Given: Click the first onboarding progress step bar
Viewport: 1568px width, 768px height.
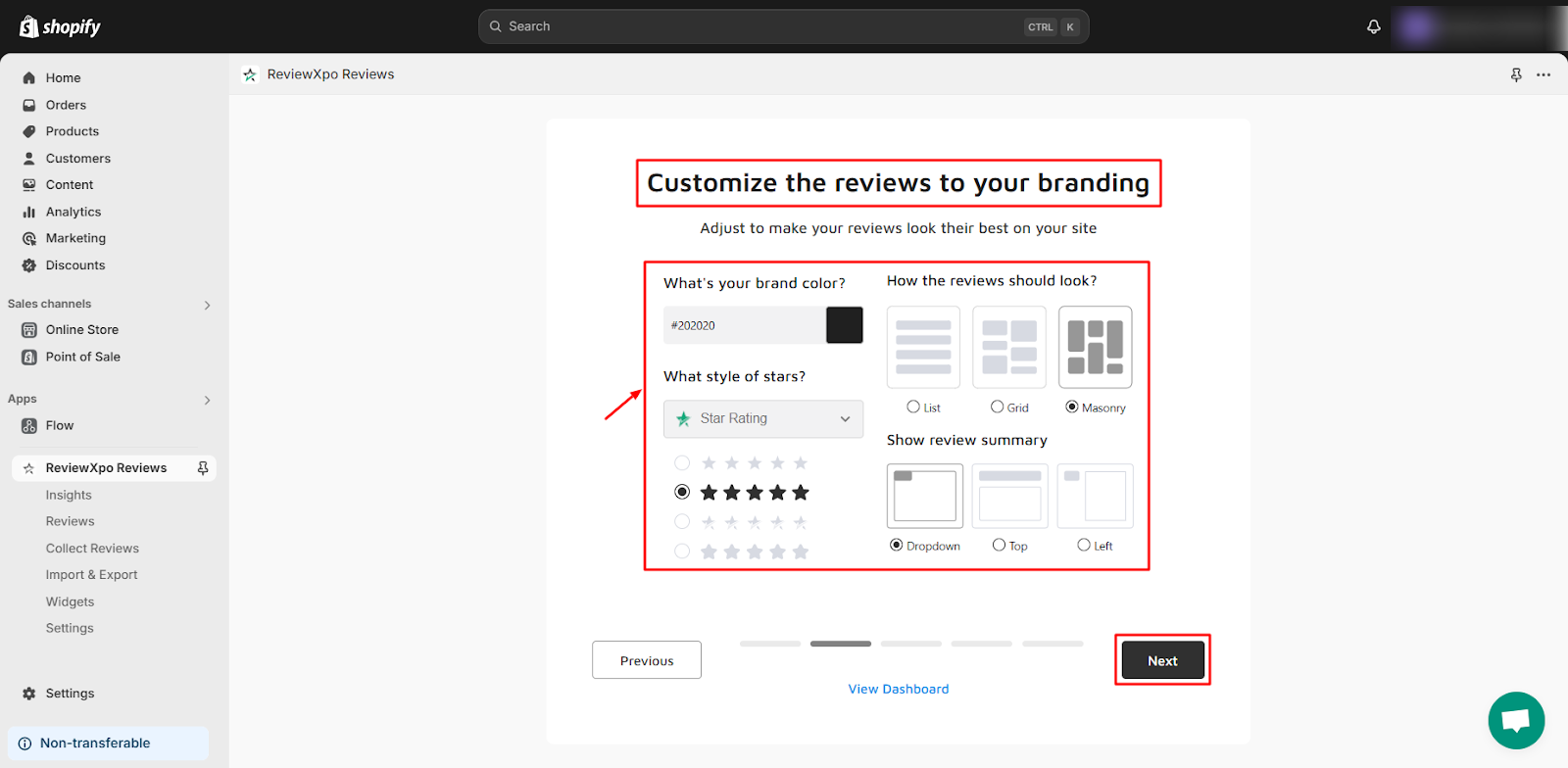Looking at the screenshot, I should click(x=770, y=644).
